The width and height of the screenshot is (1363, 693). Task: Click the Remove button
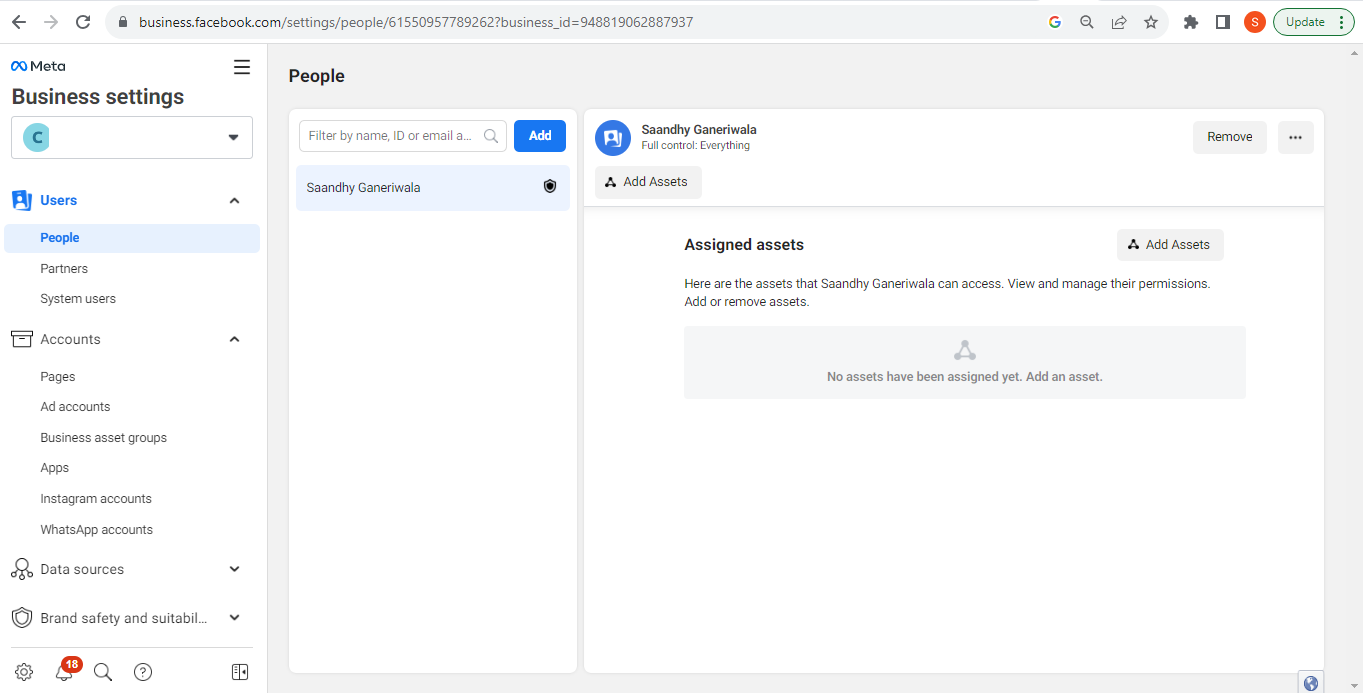click(x=1230, y=137)
